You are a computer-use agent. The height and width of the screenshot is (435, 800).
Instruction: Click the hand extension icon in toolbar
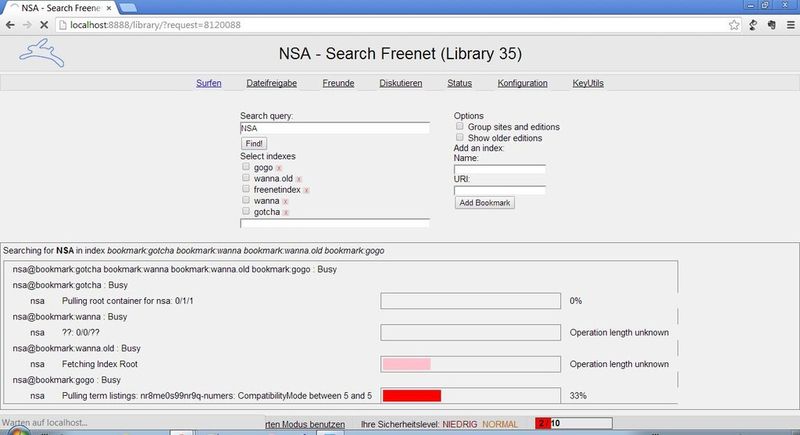click(x=771, y=25)
